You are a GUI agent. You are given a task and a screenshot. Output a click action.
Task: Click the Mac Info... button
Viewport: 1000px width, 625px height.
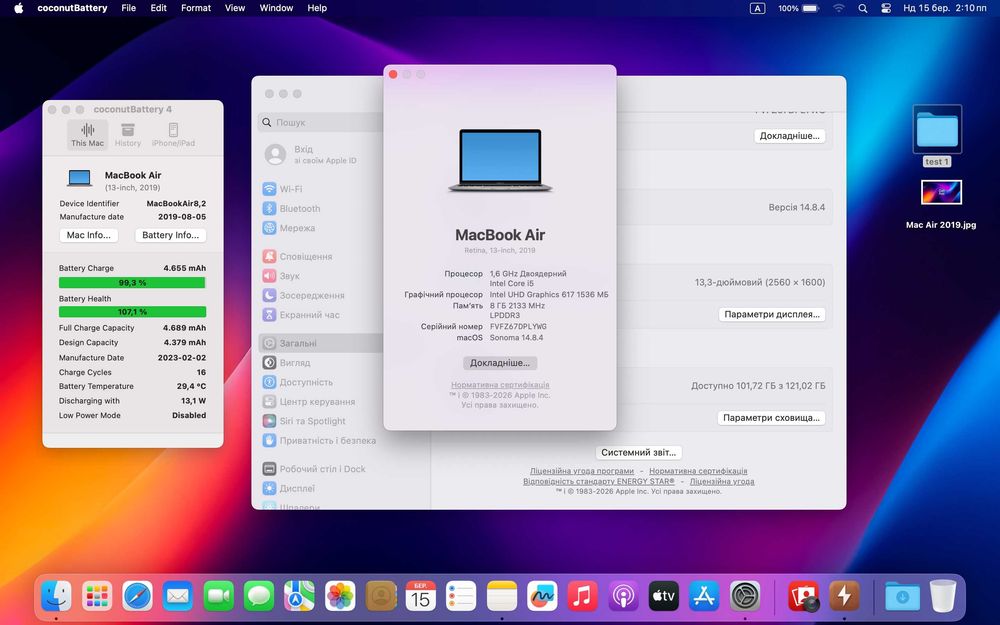pos(89,235)
